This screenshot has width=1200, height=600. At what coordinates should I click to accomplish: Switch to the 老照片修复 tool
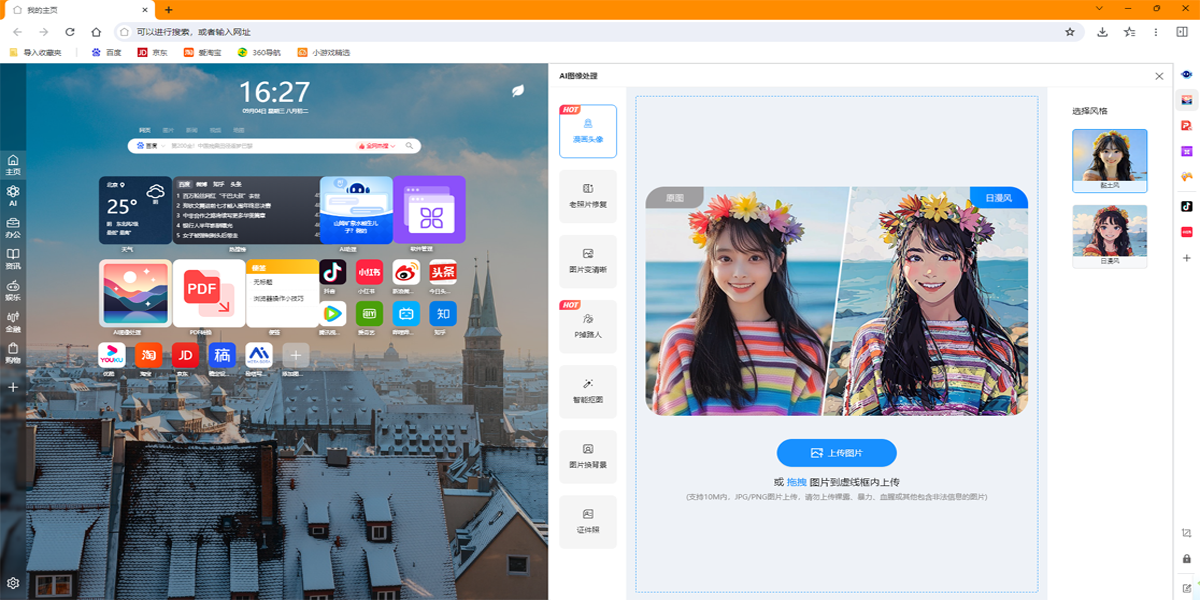(x=588, y=195)
